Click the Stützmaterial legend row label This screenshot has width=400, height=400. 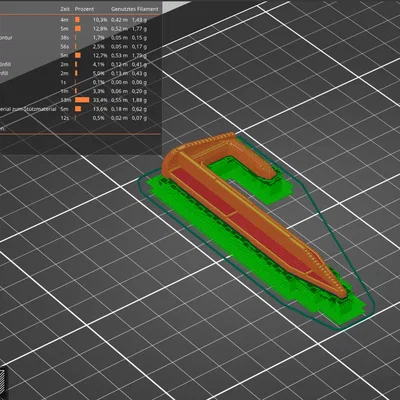point(28,109)
